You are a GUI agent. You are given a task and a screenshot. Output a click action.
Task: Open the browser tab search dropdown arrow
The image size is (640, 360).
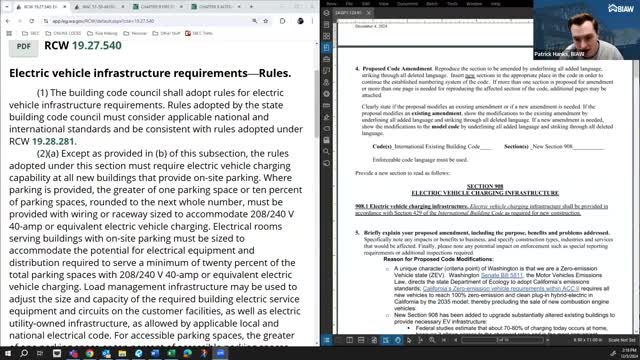[x=7, y=7]
